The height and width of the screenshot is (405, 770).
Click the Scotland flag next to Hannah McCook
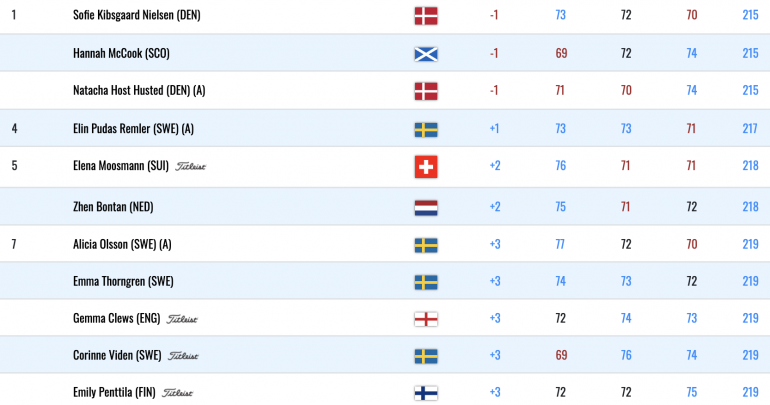426,54
